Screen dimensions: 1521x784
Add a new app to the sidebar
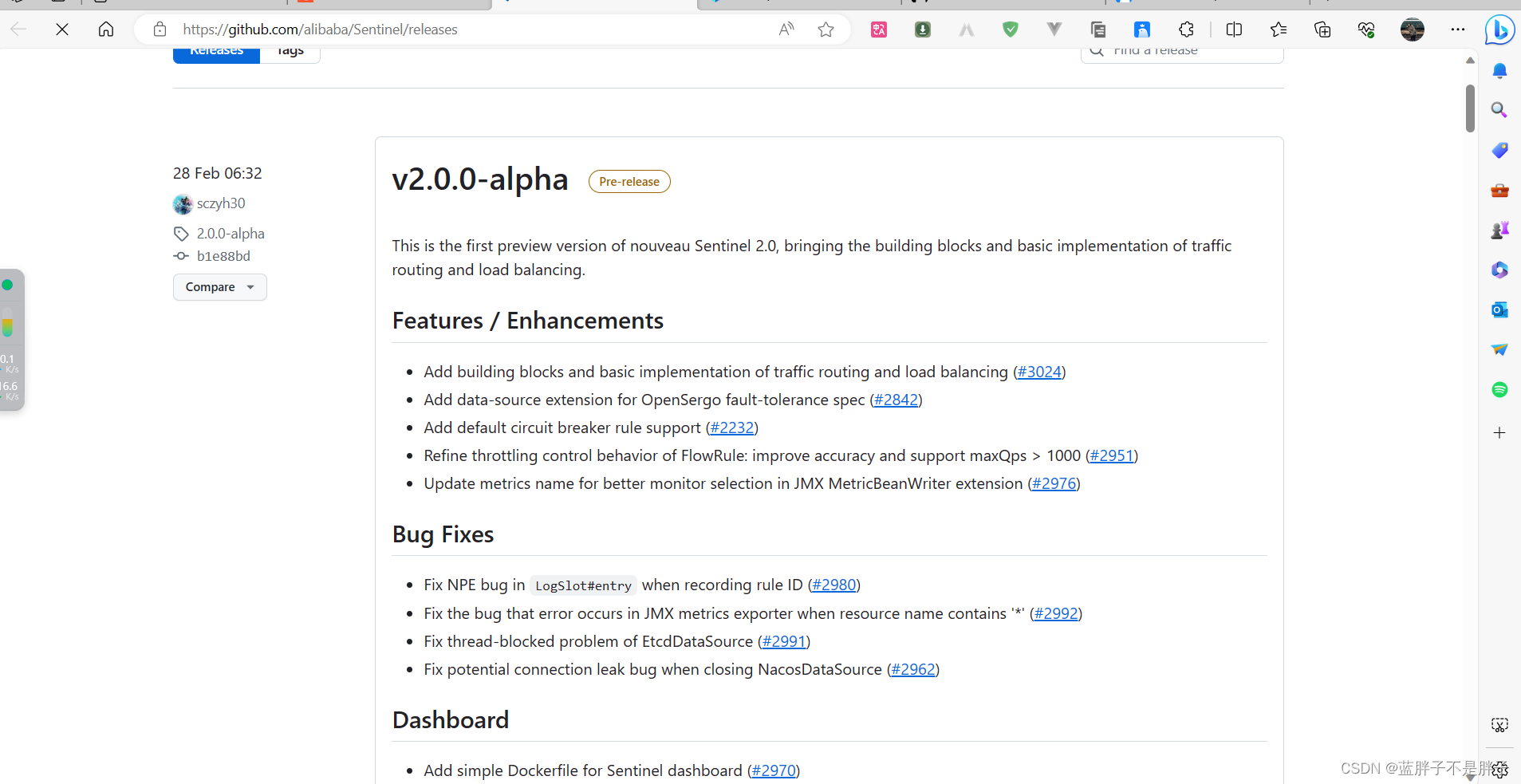[1499, 433]
